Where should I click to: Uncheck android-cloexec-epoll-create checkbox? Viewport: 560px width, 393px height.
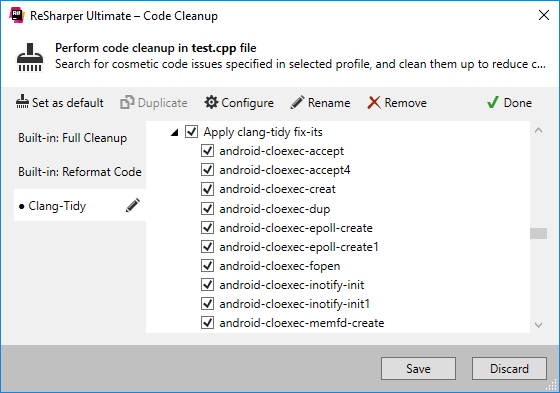(x=207, y=228)
